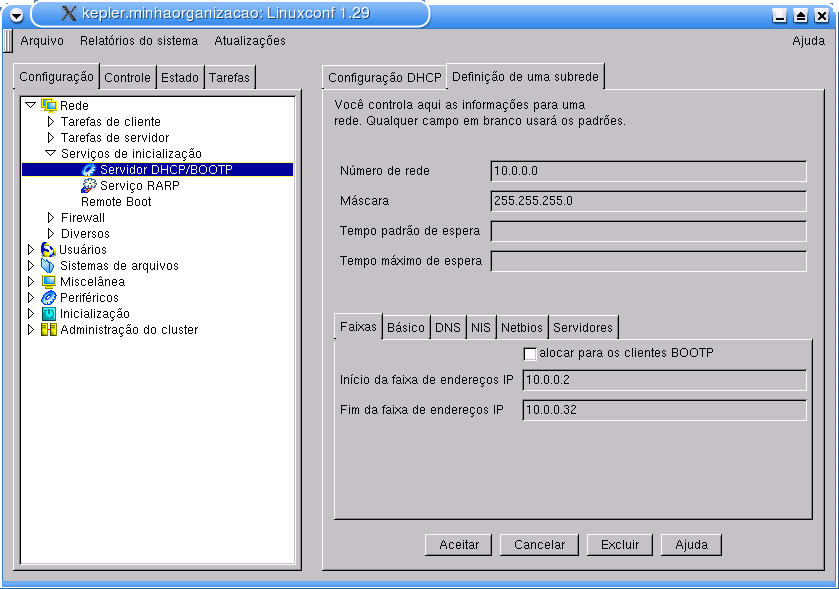Expand Sistemas de arquivos node

coord(30,266)
